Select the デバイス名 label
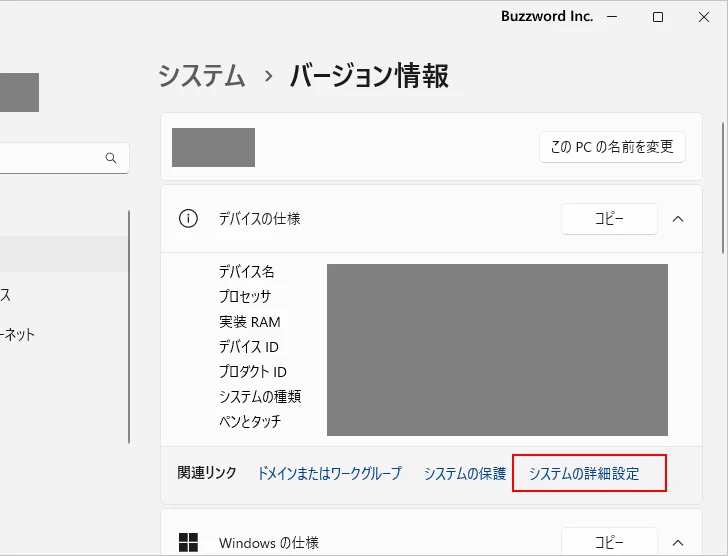The image size is (728, 556). (x=247, y=272)
